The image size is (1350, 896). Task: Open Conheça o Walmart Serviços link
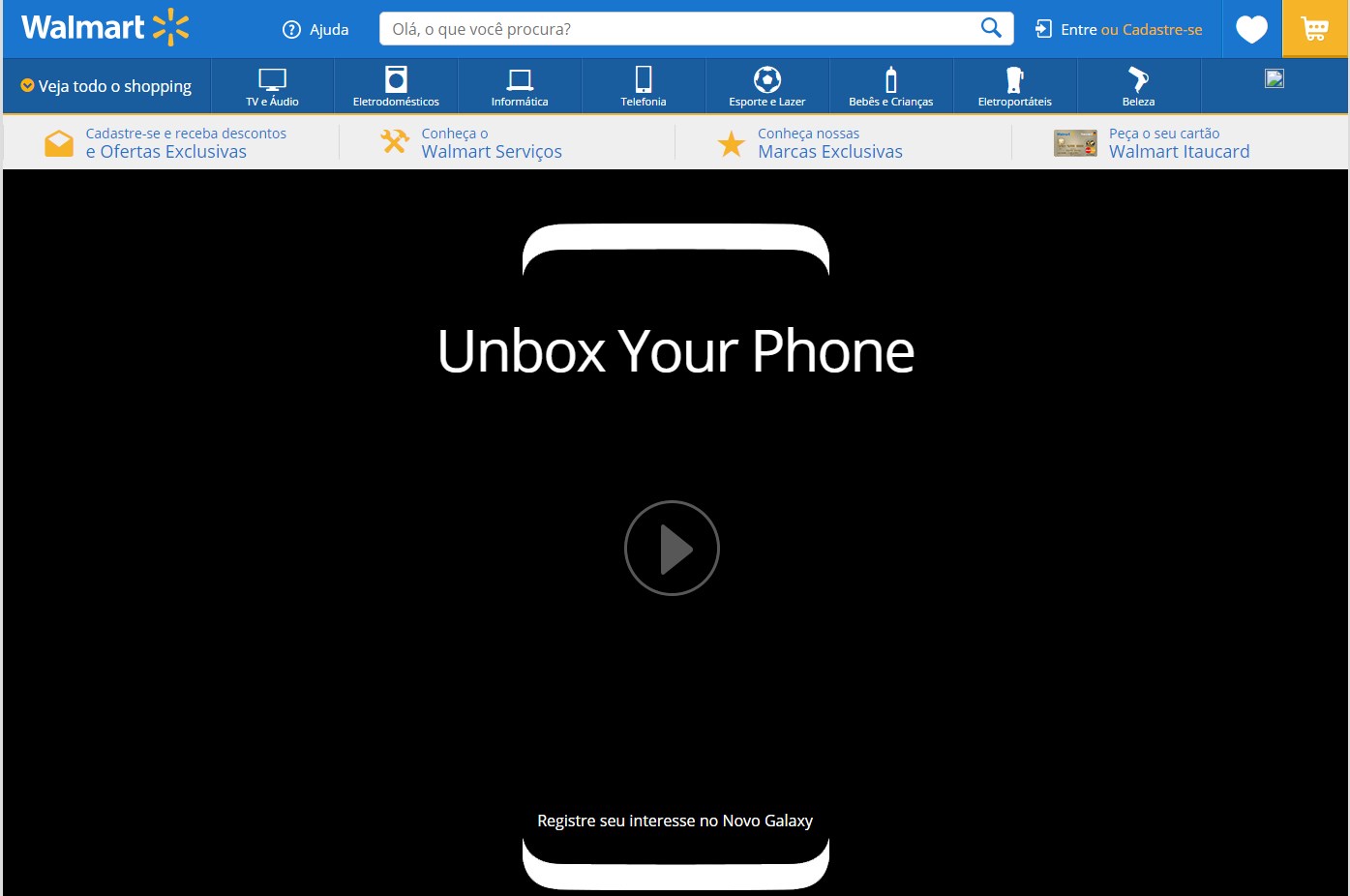[492, 142]
